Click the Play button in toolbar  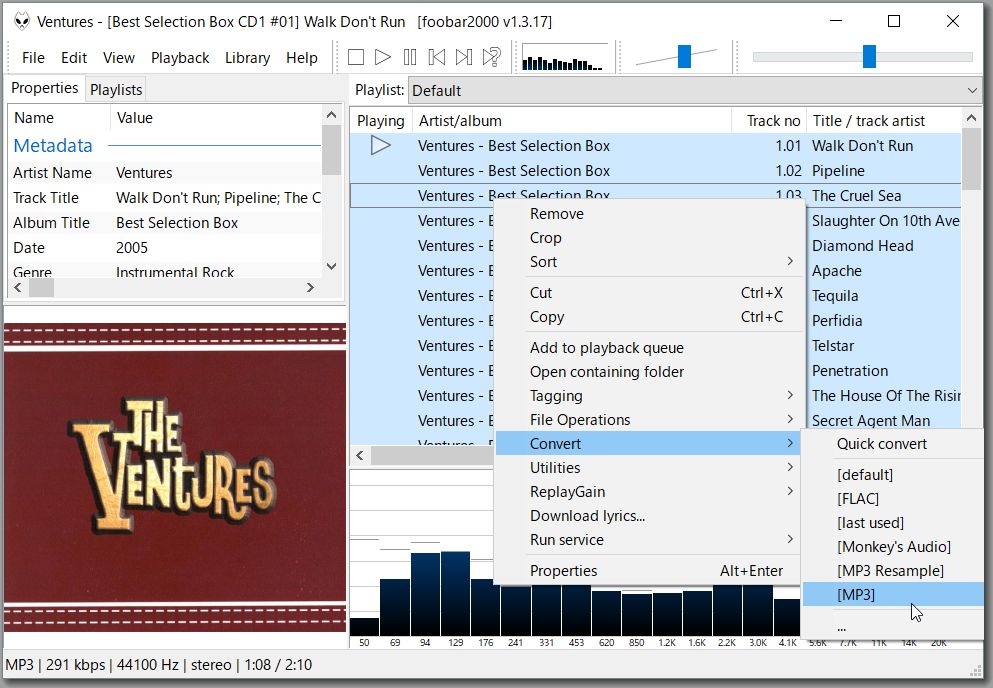(383, 58)
